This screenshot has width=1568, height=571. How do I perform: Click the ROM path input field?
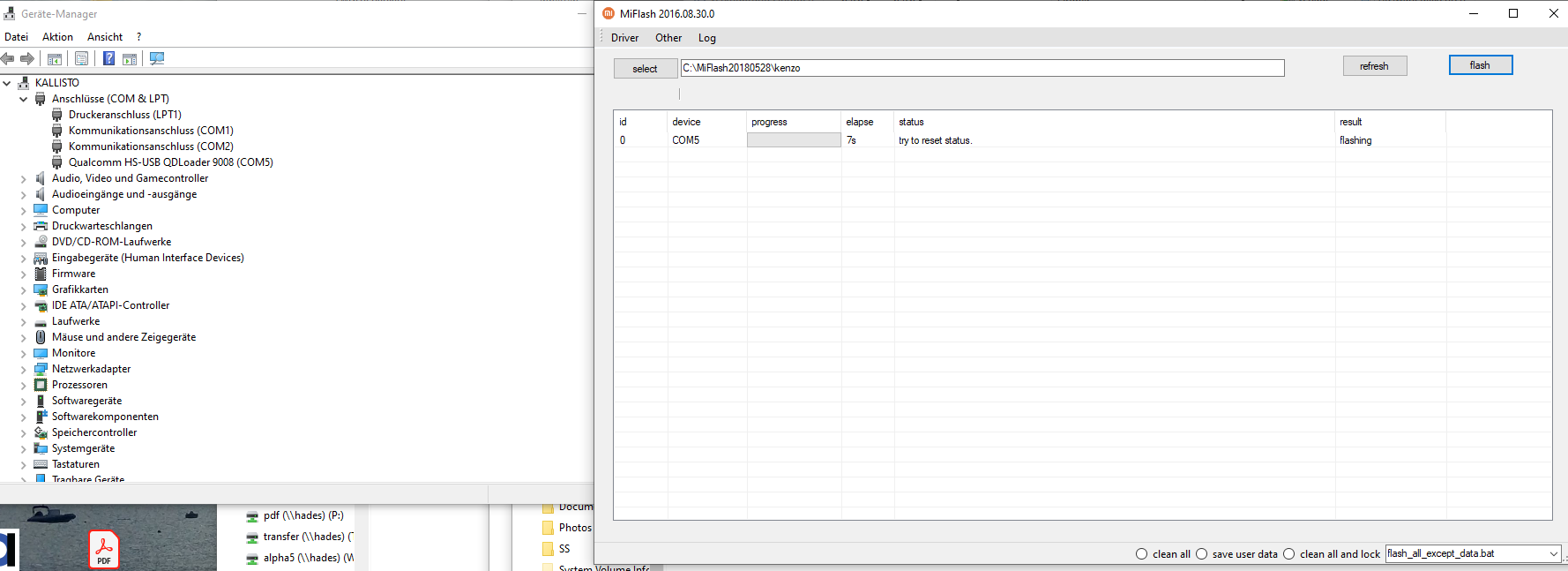[982, 68]
